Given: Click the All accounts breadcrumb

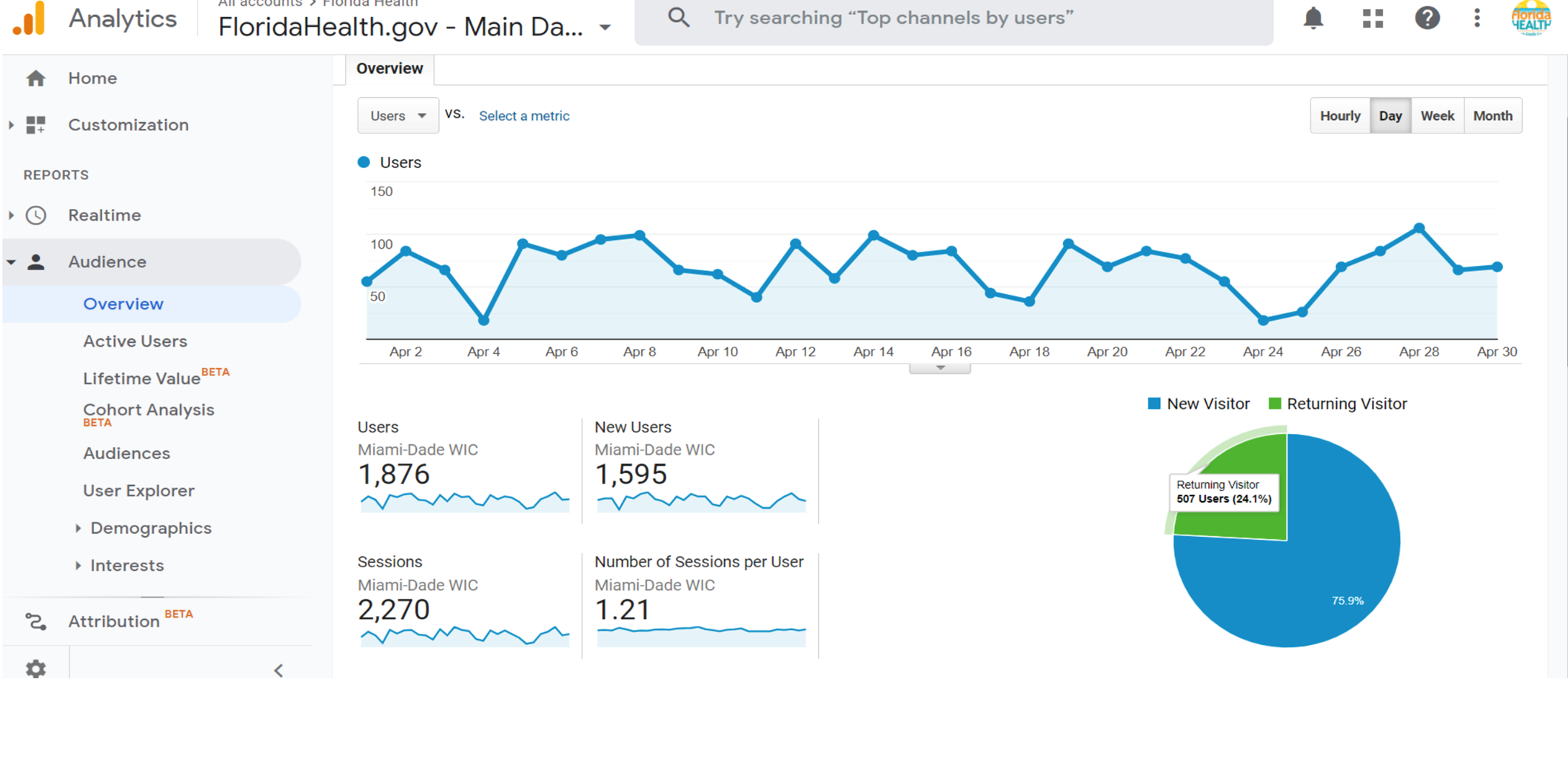Looking at the screenshot, I should (260, 3).
